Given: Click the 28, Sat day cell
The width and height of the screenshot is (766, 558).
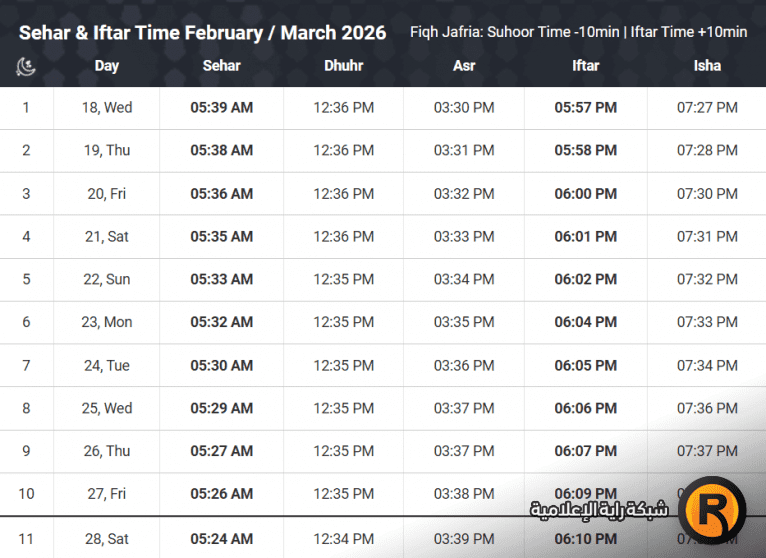Looking at the screenshot, I should click(106, 539).
